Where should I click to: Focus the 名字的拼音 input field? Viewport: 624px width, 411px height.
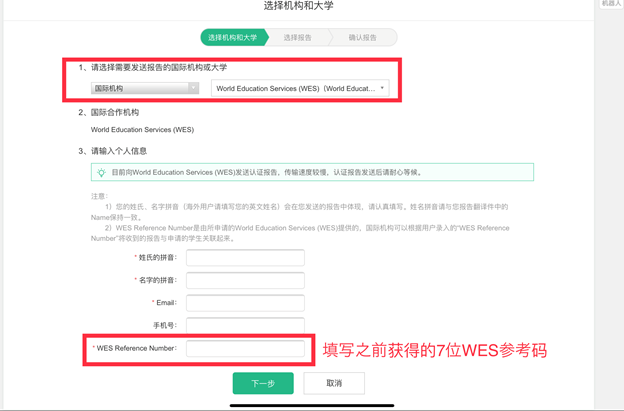(x=245, y=280)
